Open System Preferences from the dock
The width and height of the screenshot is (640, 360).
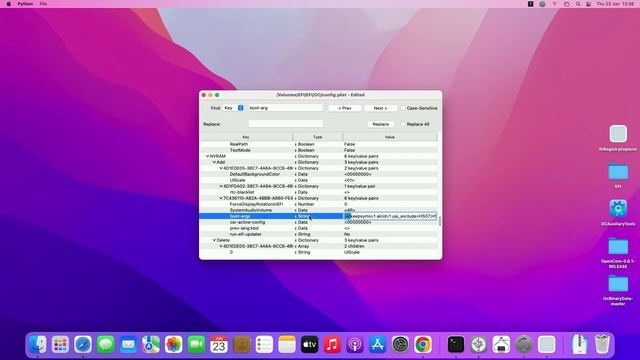(x=400, y=344)
